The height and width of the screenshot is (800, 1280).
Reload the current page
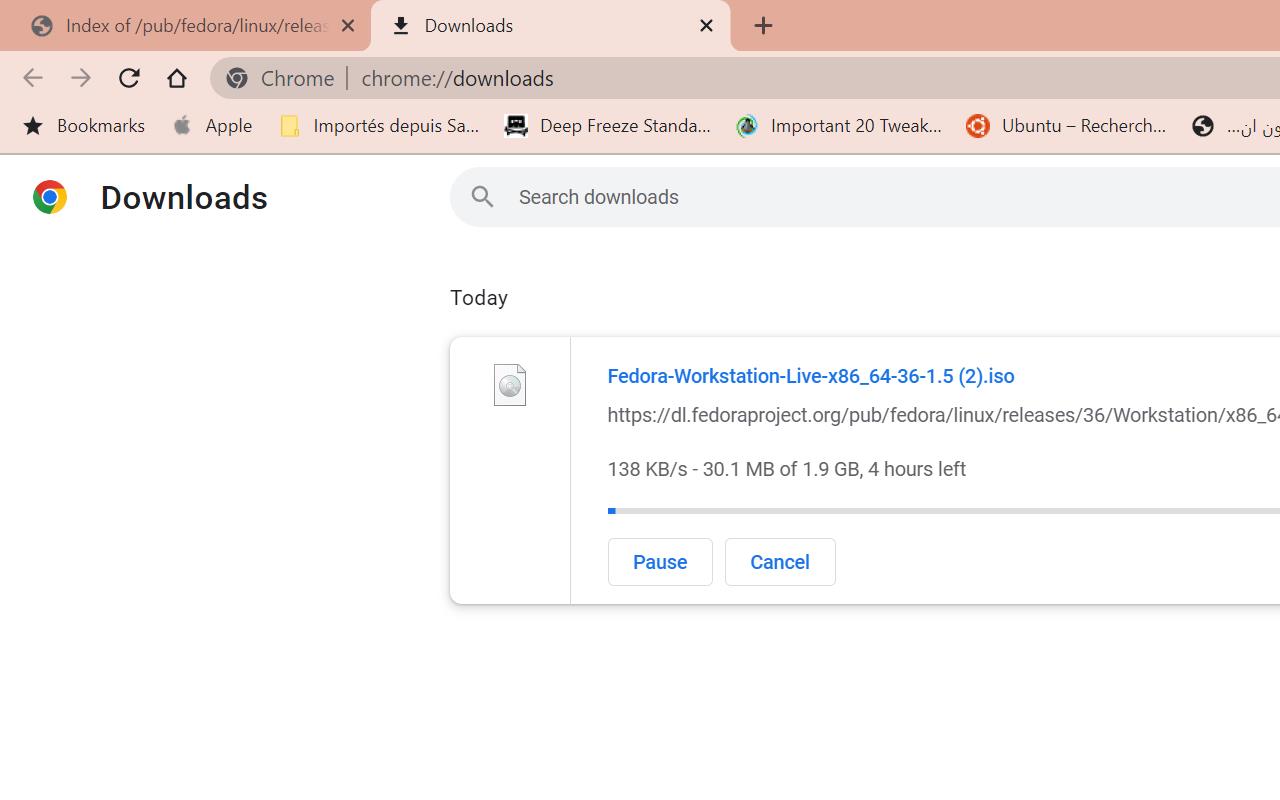tap(129, 78)
